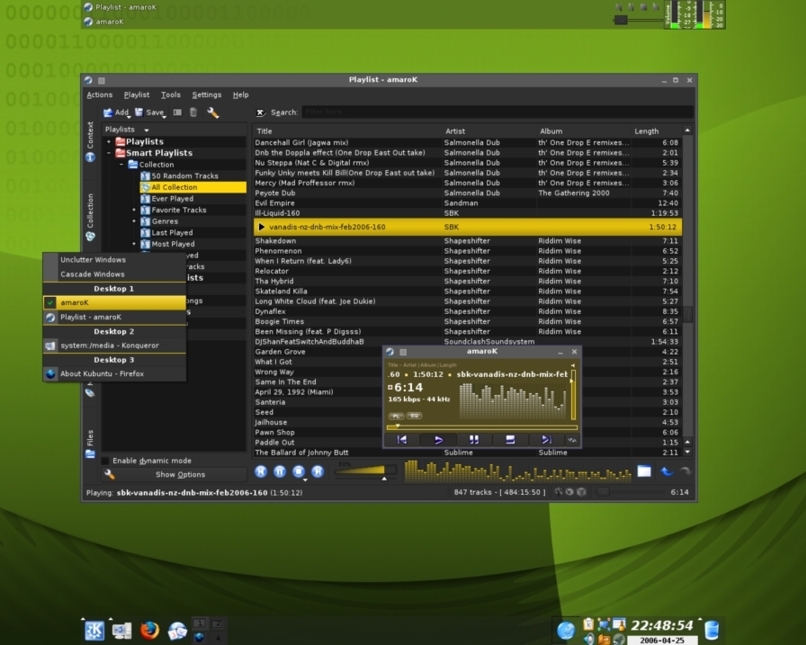The width and height of the screenshot is (806, 645).
Task: Toggle the repeat status bar icon
Action: pyautogui.click(x=558, y=492)
